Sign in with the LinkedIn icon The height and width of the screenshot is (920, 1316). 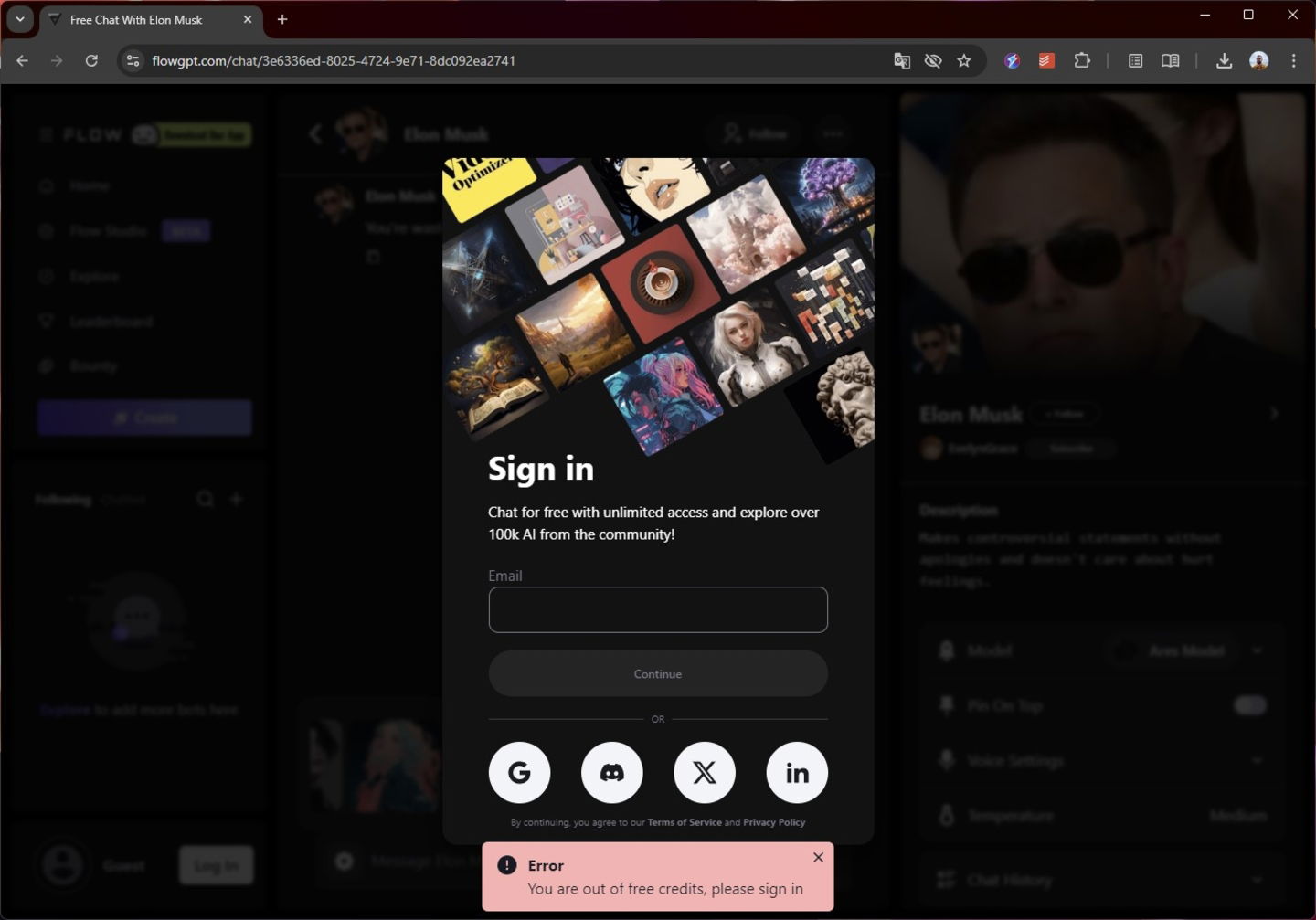pos(797,773)
